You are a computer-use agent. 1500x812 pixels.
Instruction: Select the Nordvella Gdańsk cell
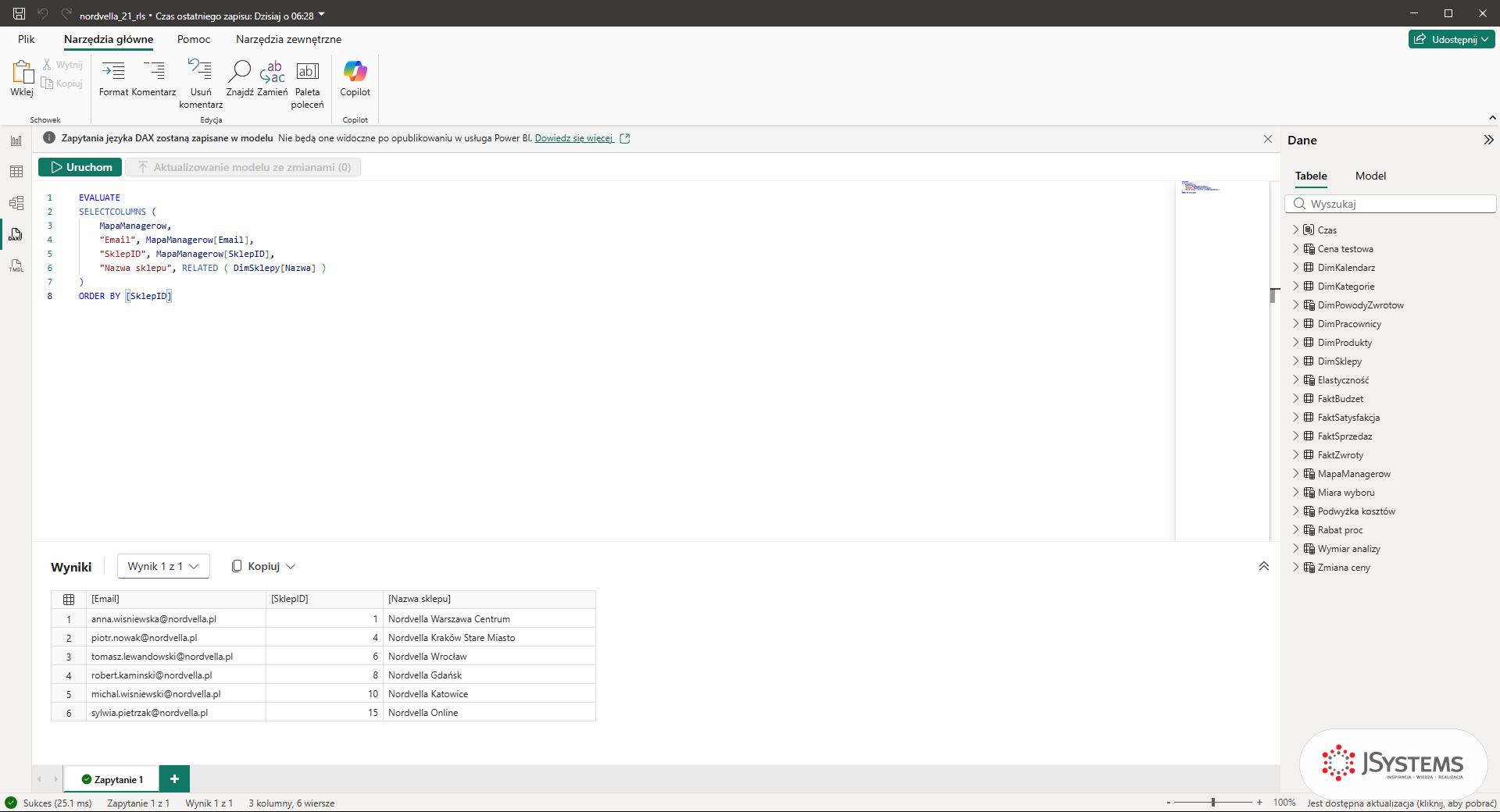pyautogui.click(x=489, y=675)
